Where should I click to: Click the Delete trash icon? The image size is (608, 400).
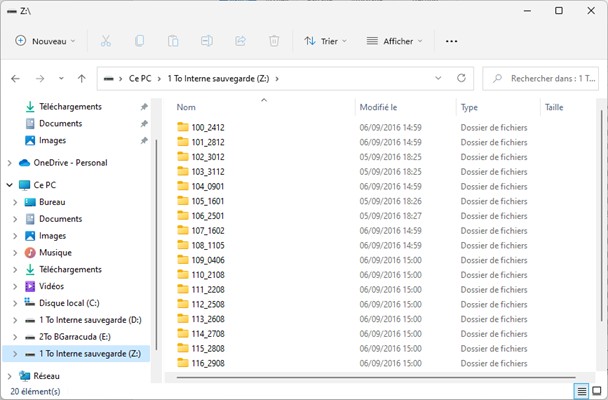273,41
